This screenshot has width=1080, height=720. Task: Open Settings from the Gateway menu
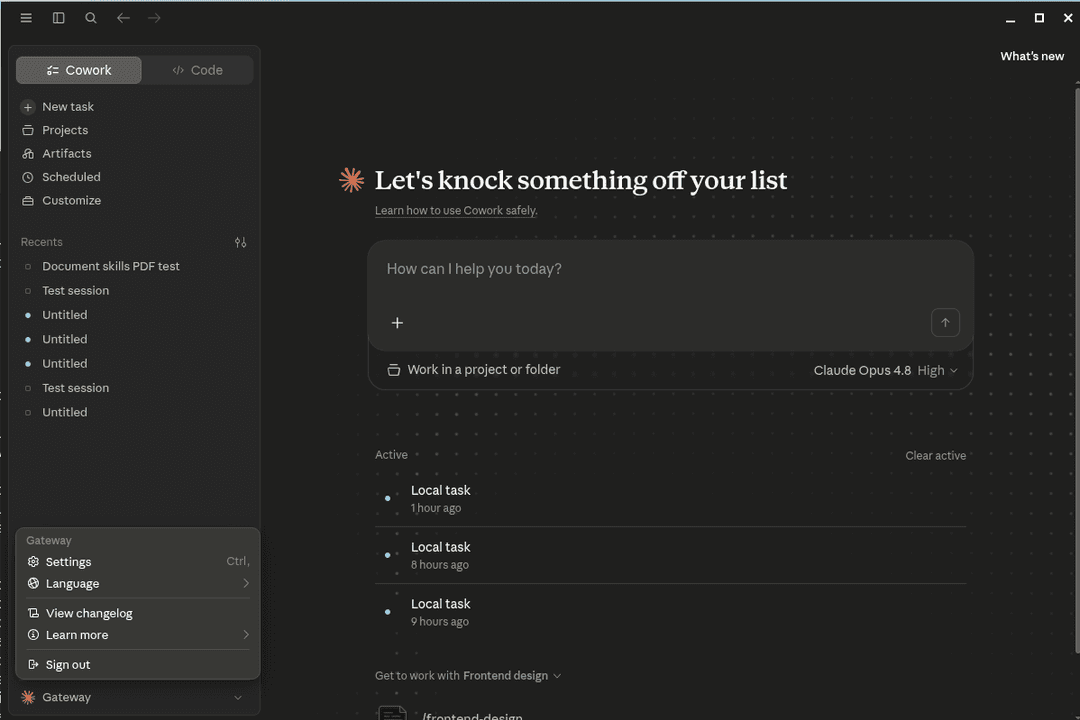138,562
